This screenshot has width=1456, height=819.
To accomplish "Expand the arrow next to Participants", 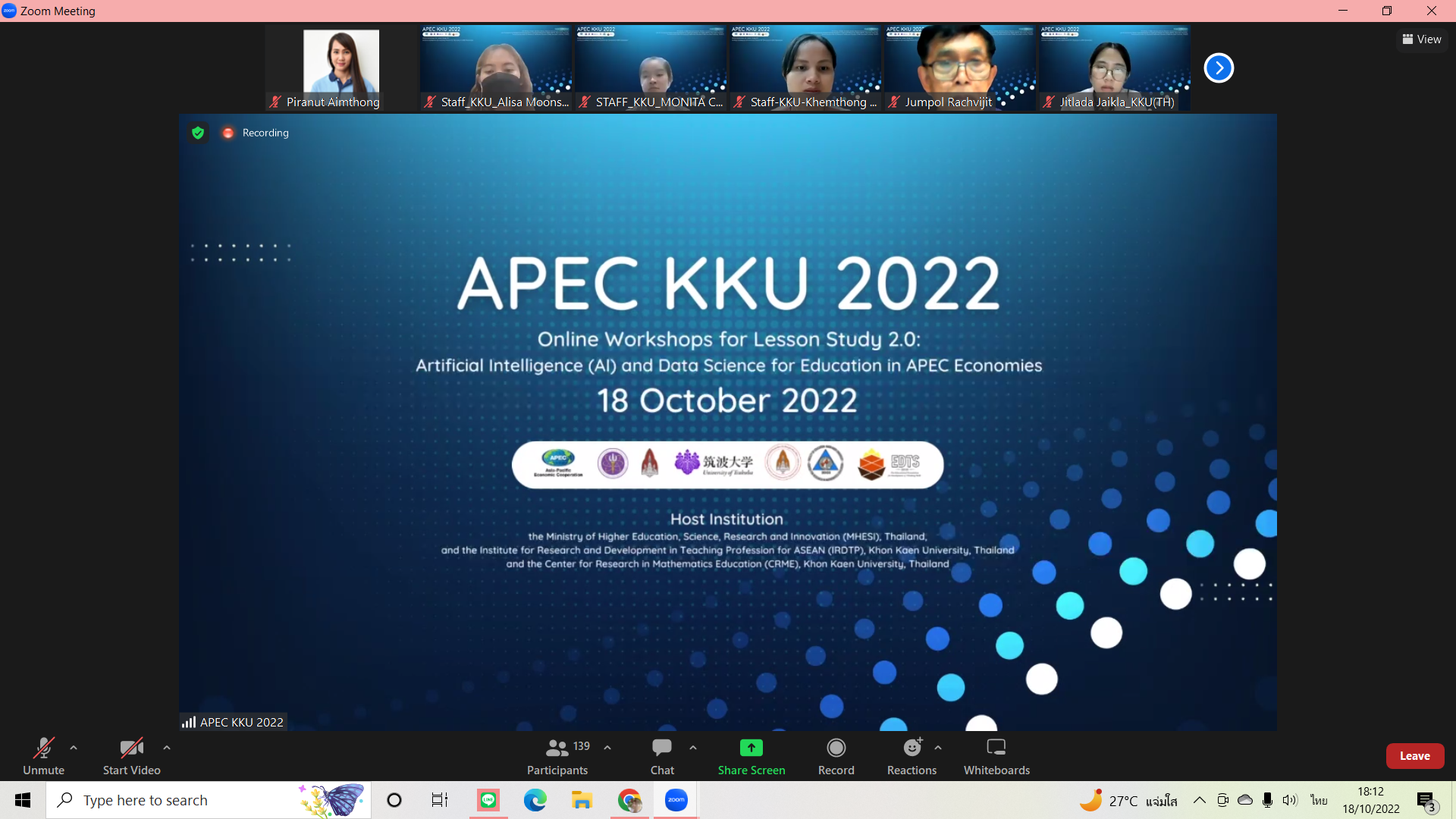I will click(607, 748).
